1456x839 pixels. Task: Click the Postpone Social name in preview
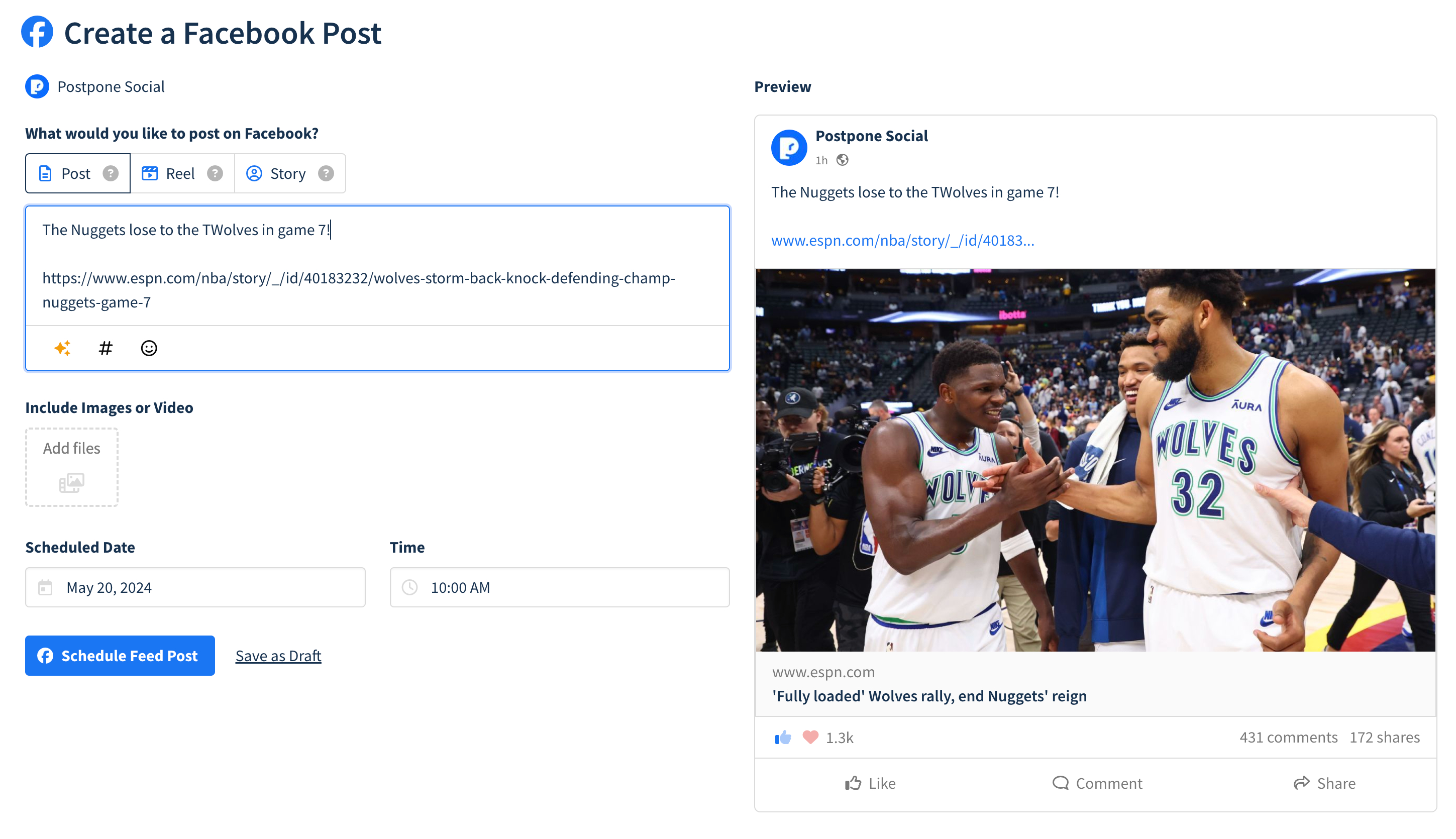[x=871, y=136]
